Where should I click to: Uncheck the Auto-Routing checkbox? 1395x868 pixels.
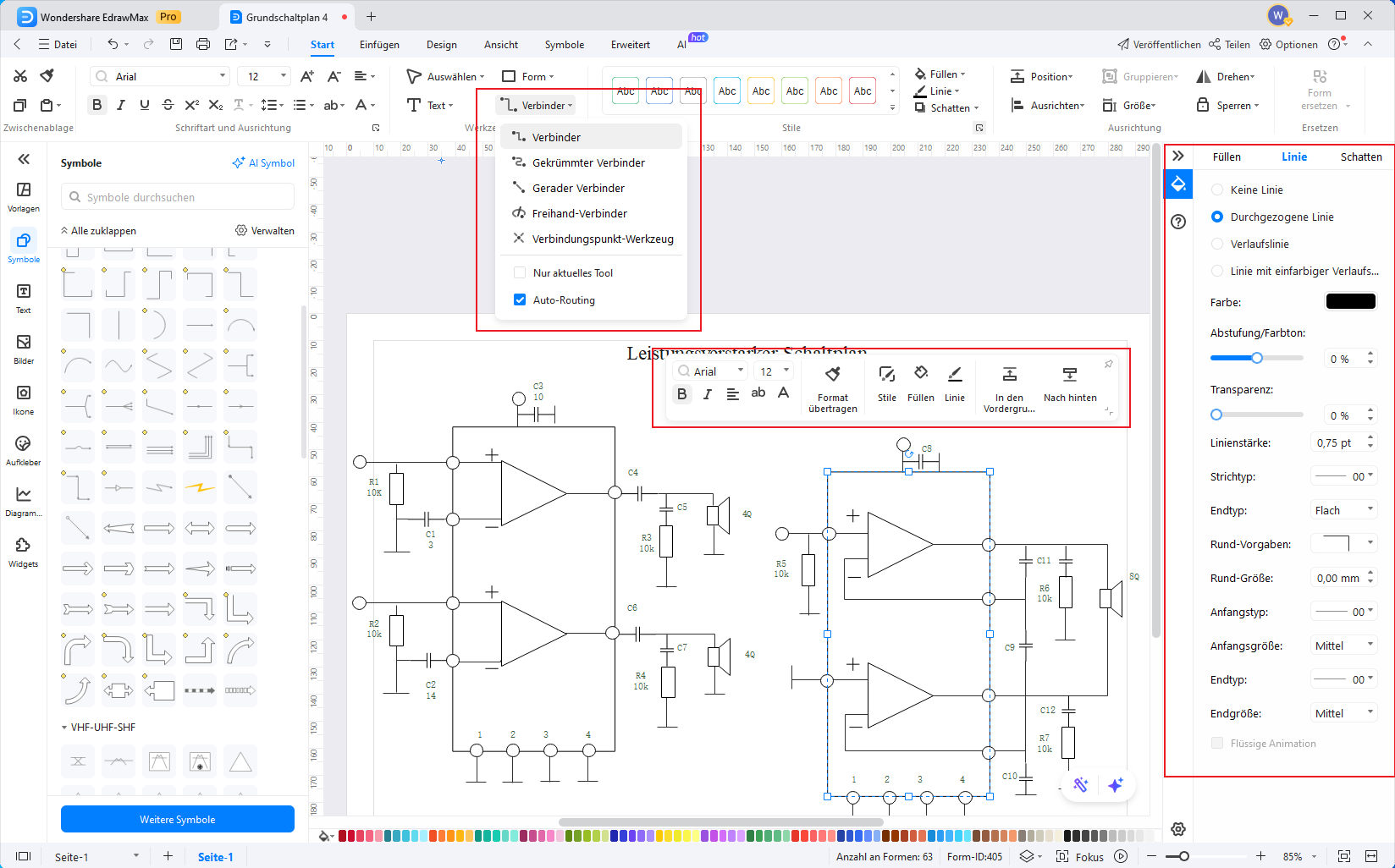point(520,299)
